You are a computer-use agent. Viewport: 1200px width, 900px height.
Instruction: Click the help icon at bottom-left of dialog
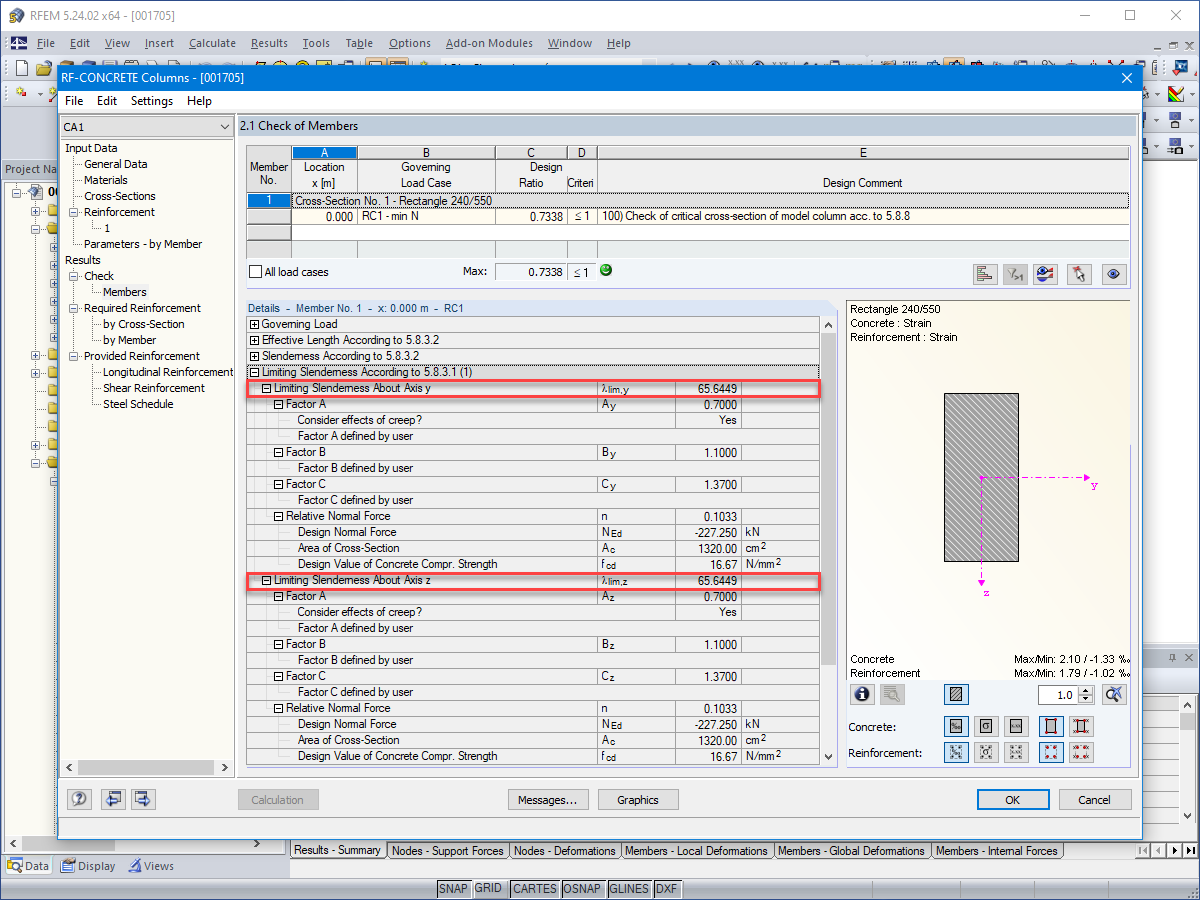[x=80, y=799]
